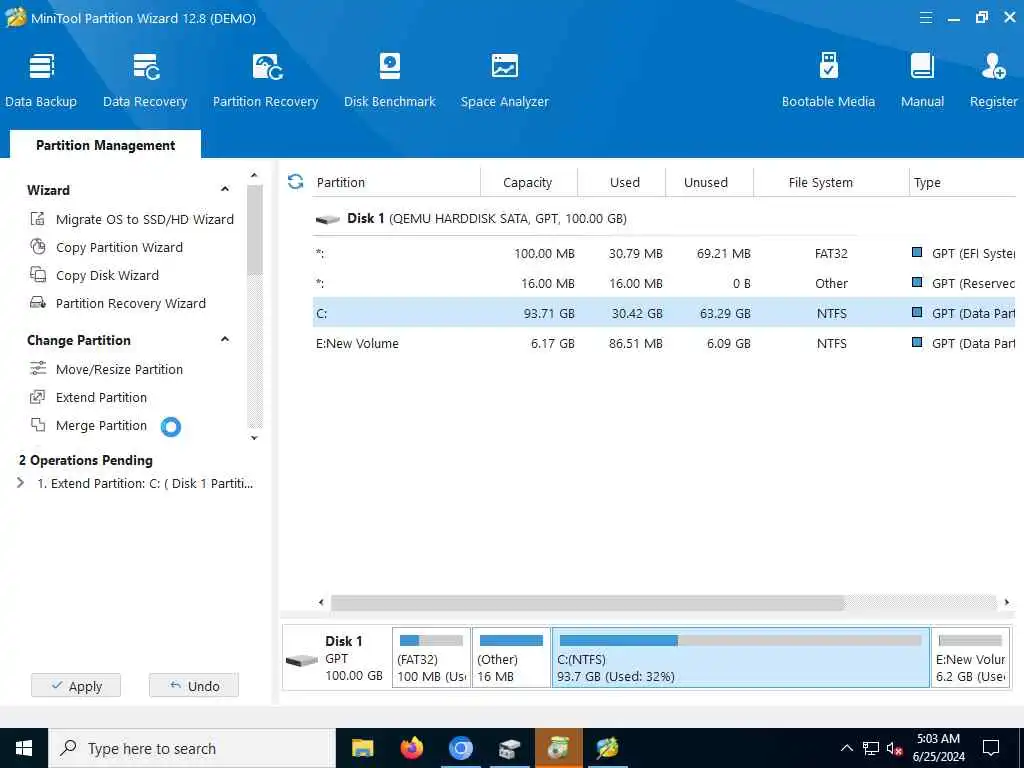Sort by Capacity column header
Viewport: 1024px width, 768px height.
point(528,182)
